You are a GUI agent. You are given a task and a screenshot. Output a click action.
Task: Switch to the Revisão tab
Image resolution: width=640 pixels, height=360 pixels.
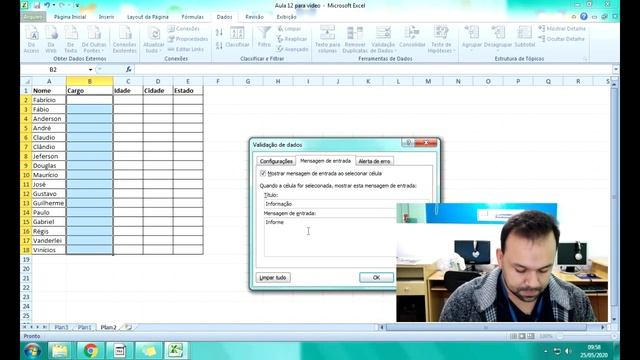click(254, 17)
